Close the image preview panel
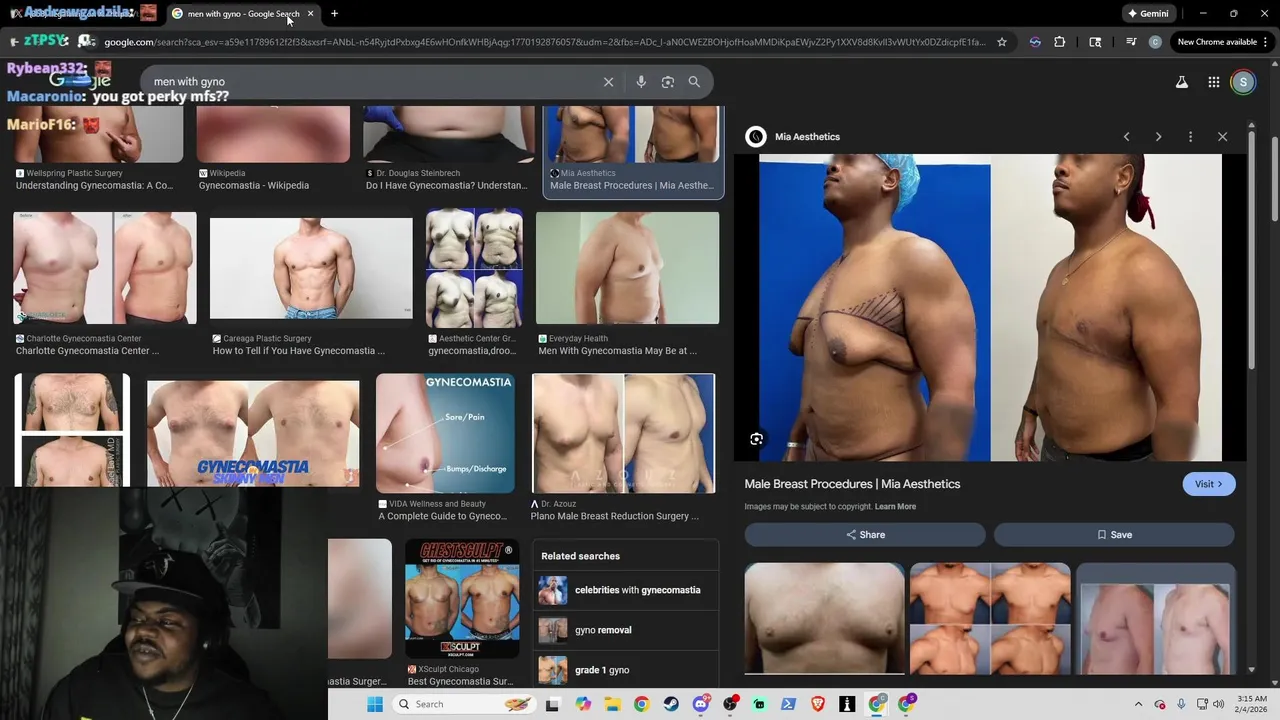 [1222, 137]
